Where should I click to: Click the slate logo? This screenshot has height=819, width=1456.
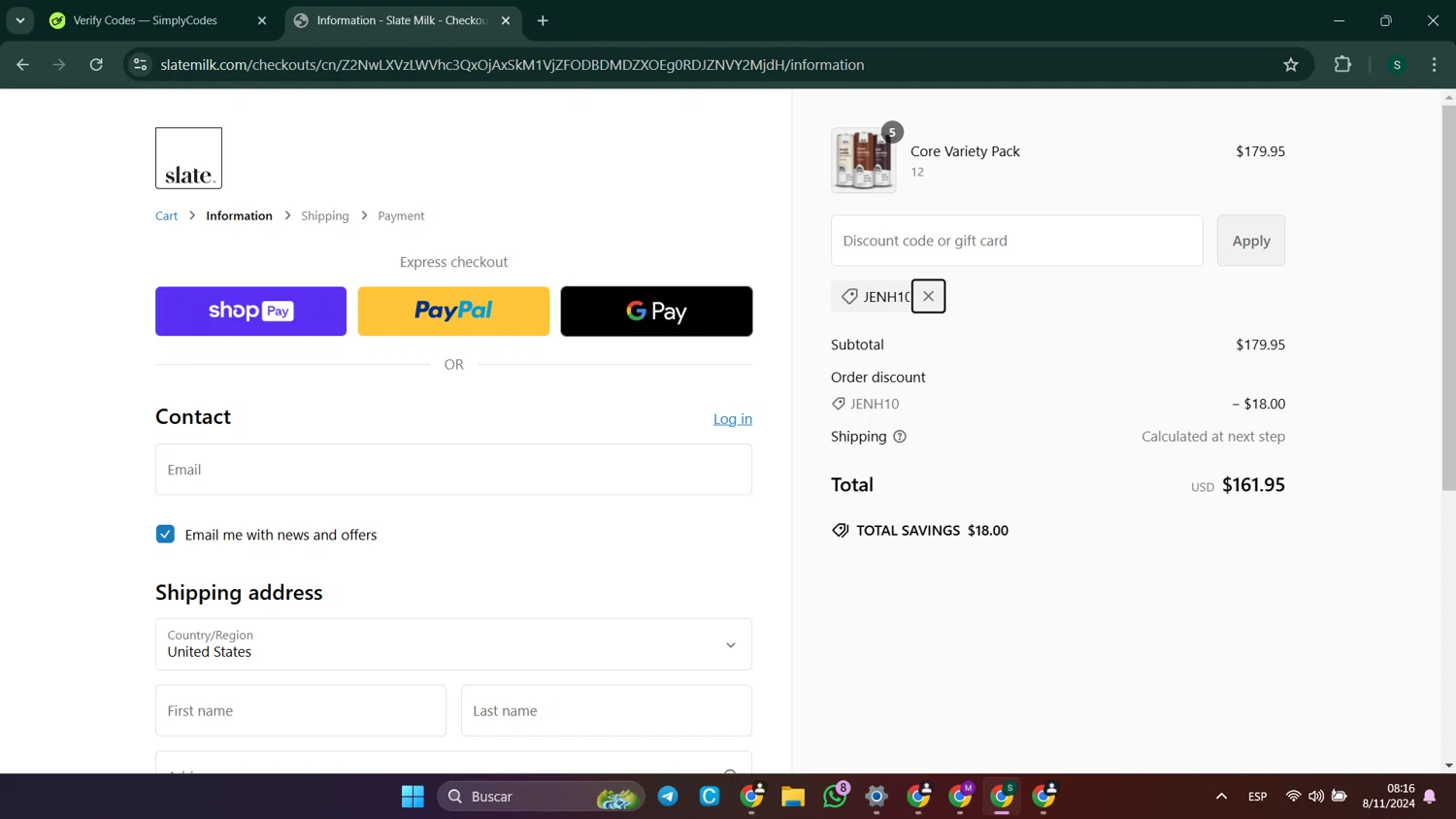[188, 158]
